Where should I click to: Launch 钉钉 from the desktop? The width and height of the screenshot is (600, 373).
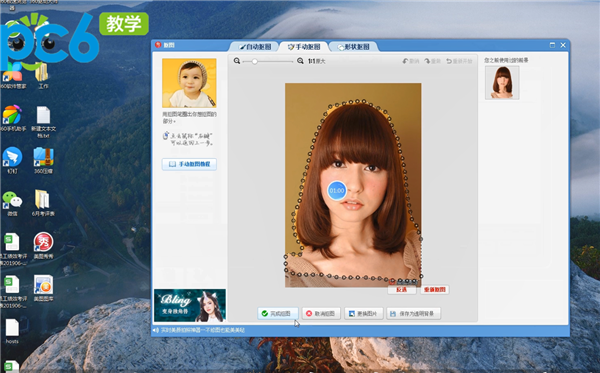12,160
